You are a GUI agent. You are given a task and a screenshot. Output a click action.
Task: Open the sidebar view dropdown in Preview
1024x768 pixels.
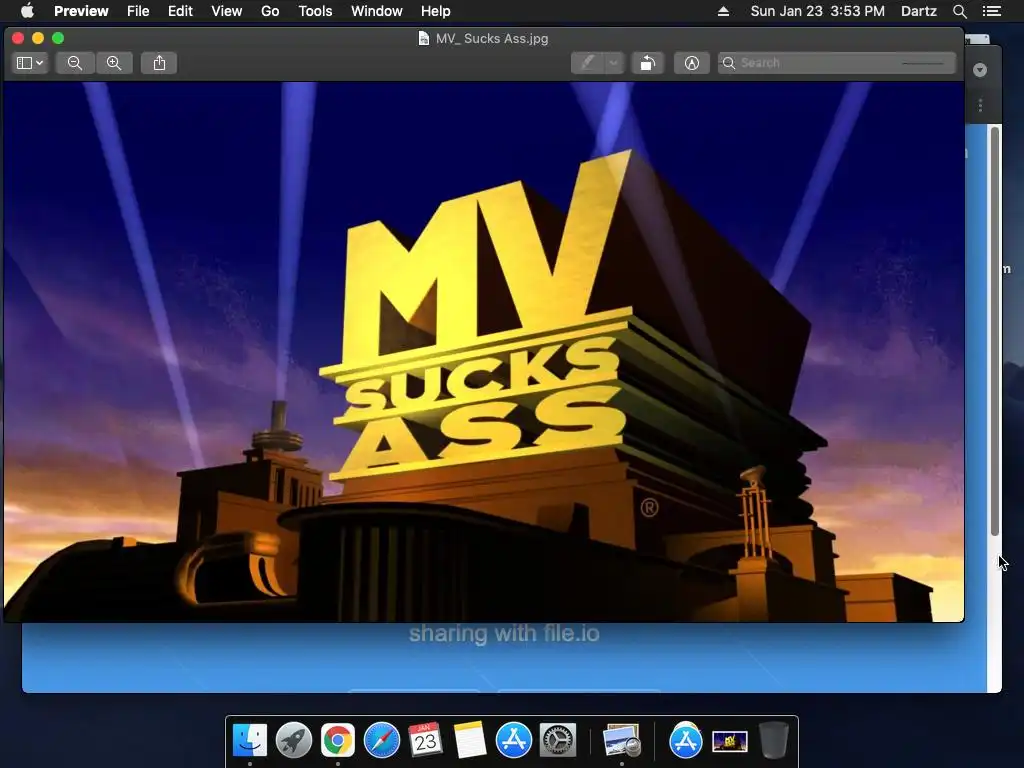tap(30, 63)
